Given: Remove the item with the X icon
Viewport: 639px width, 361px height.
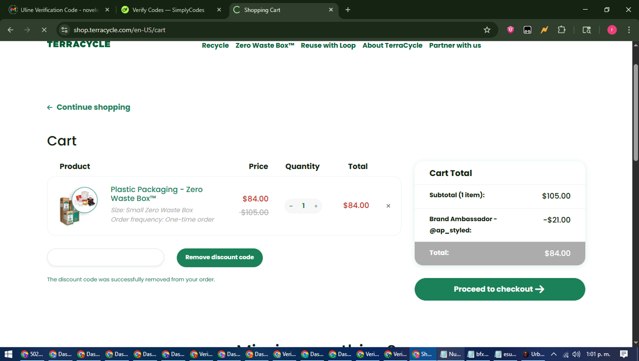Looking at the screenshot, I should (x=388, y=206).
